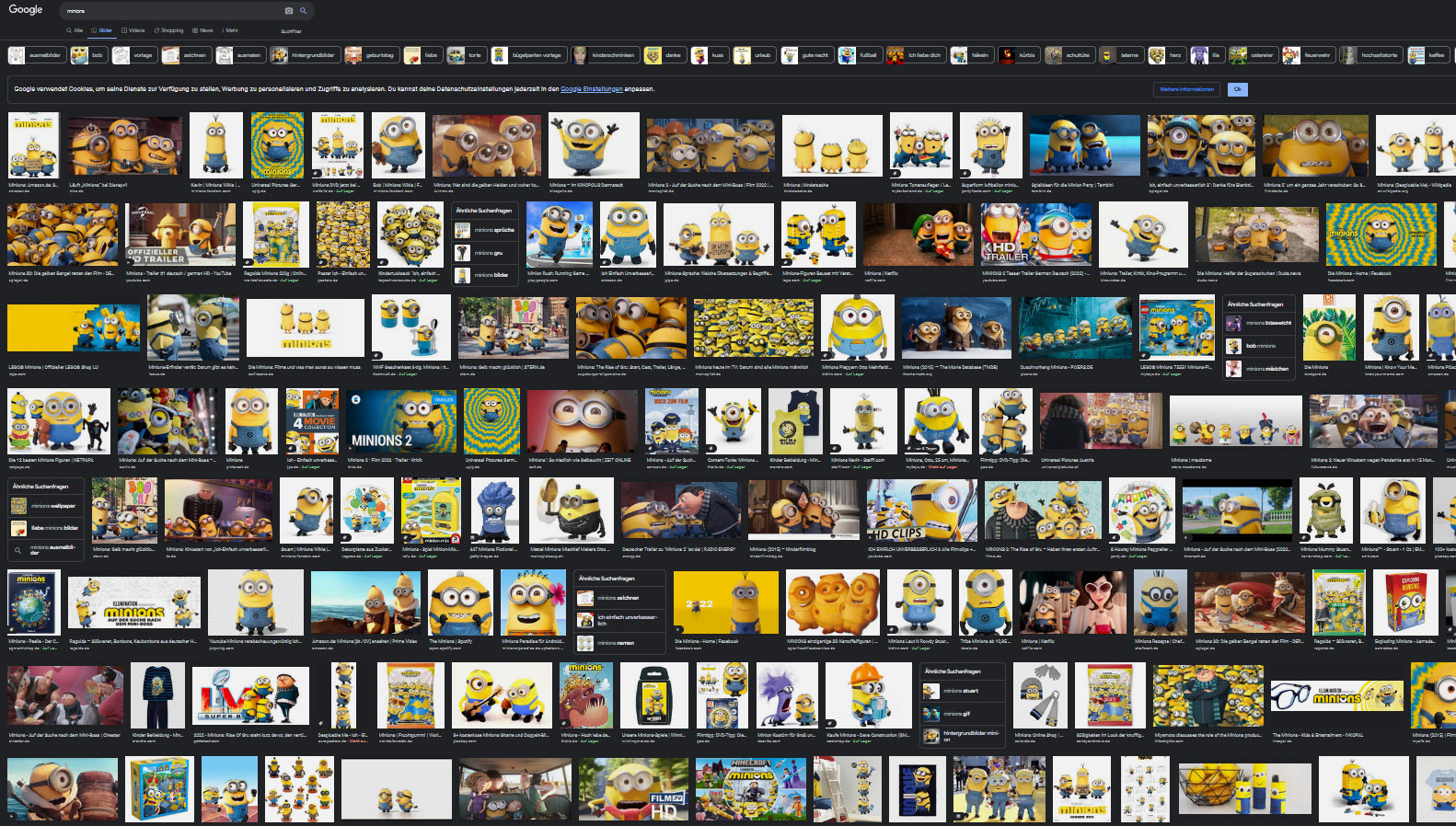Open the Minecraft minions thumbnail
This screenshot has height=826, width=1456.
(751, 789)
